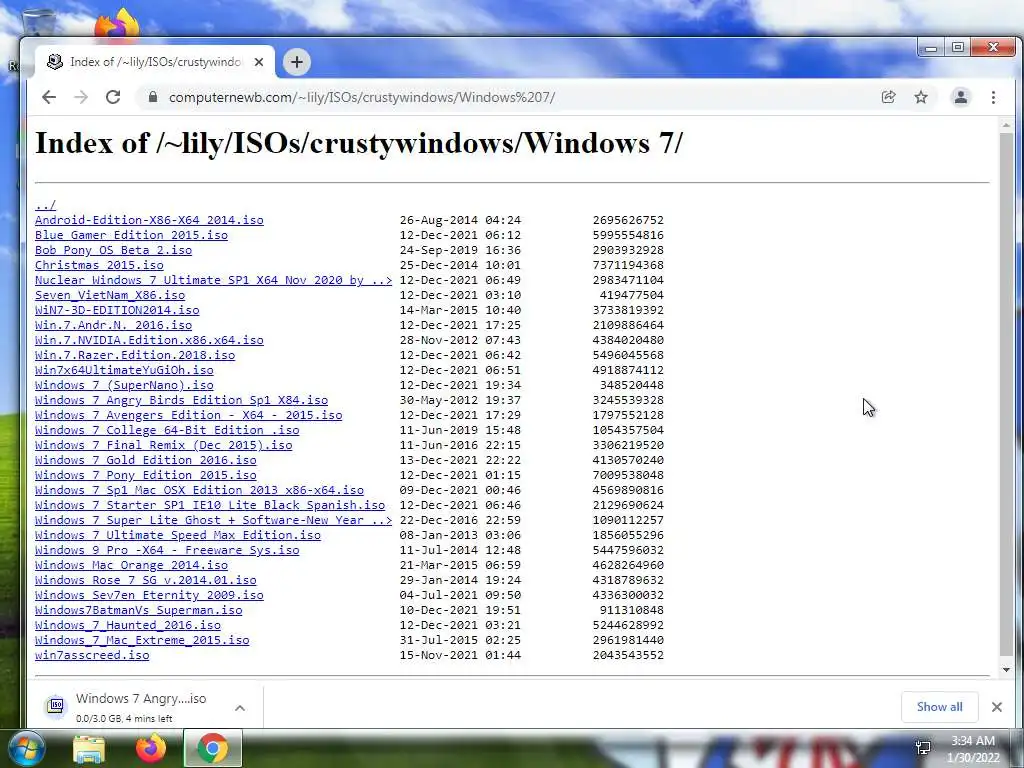Go back to the previous page
The image size is (1024, 768).
point(49,97)
